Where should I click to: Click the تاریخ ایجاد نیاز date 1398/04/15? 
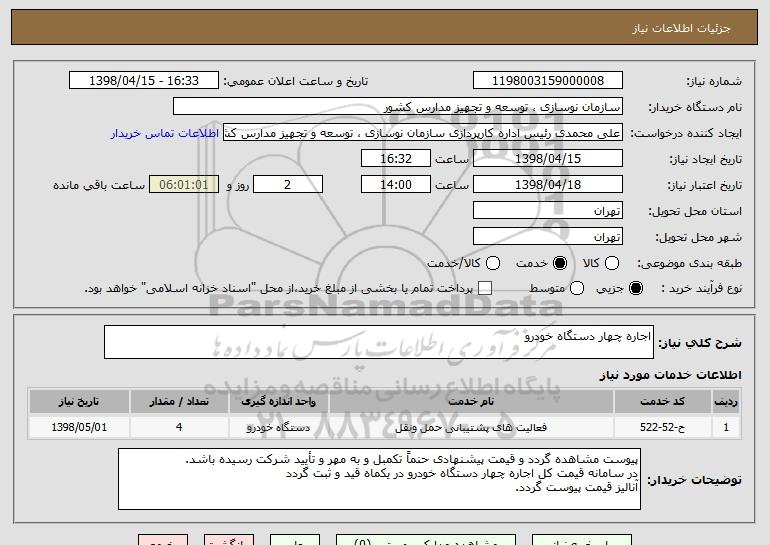548,159
